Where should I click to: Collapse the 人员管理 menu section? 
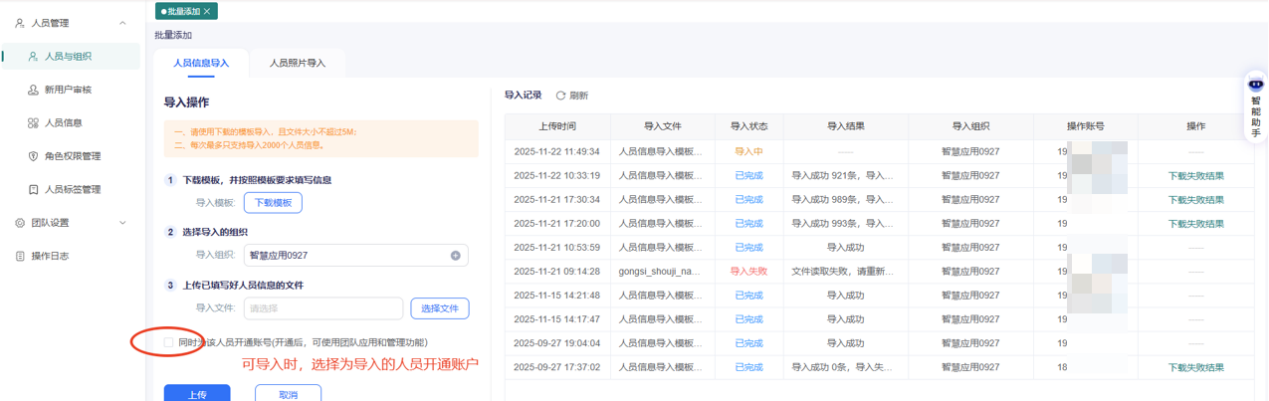(122, 22)
